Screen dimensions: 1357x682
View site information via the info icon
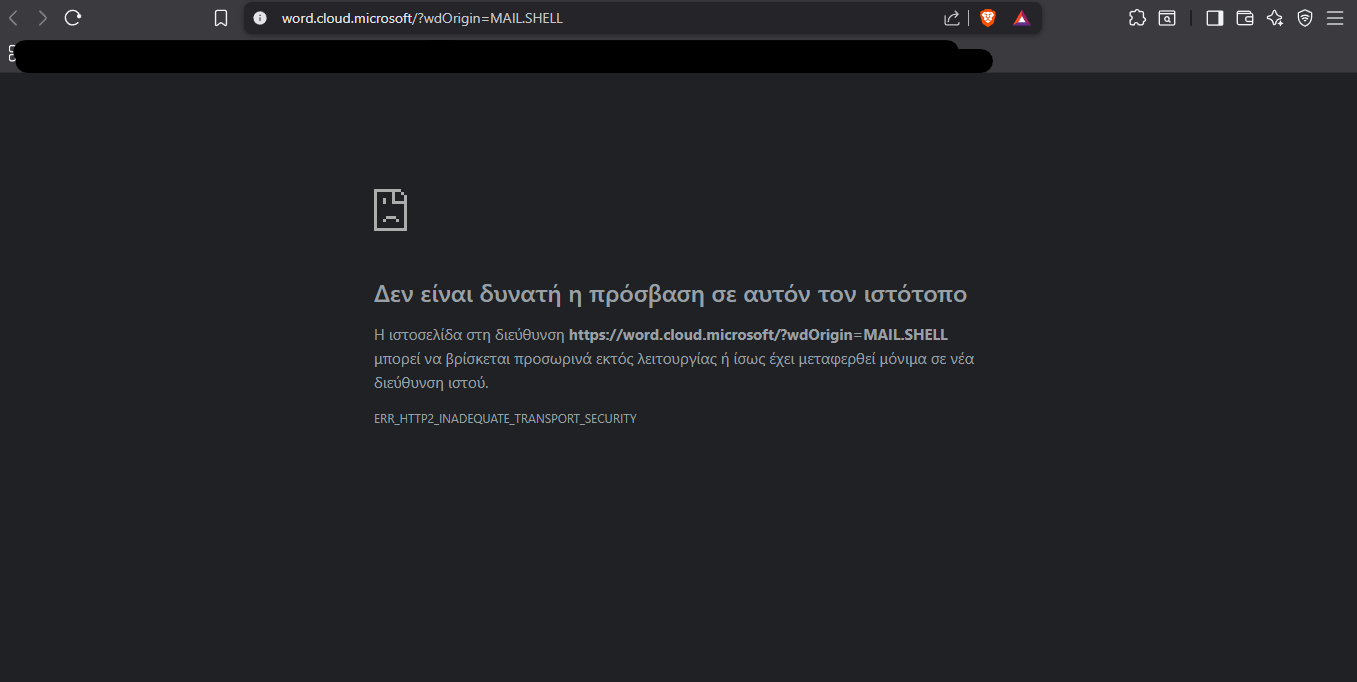tap(260, 18)
